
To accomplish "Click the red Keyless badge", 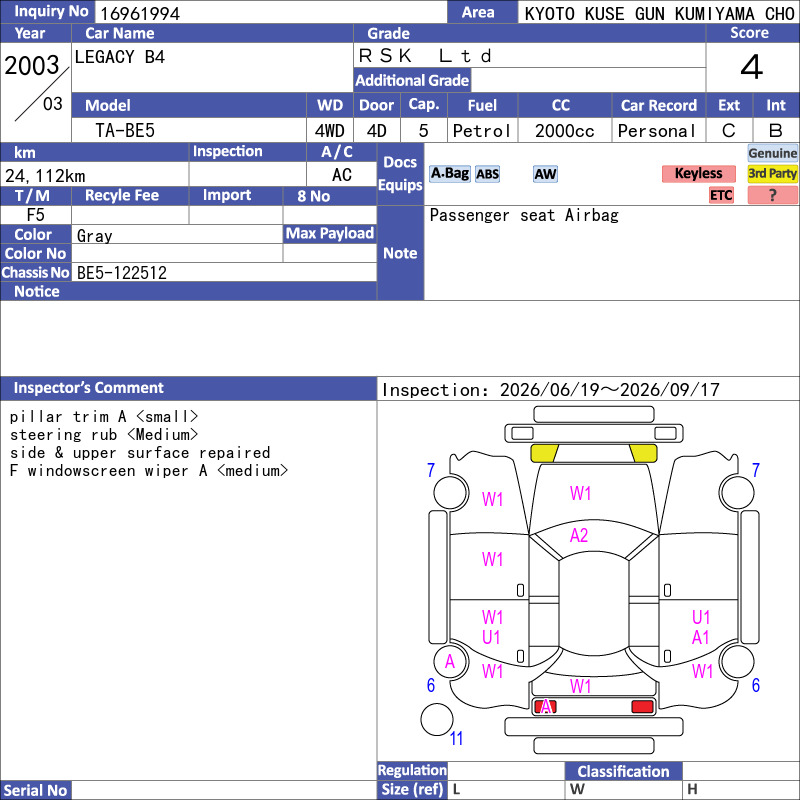I will click(698, 173).
